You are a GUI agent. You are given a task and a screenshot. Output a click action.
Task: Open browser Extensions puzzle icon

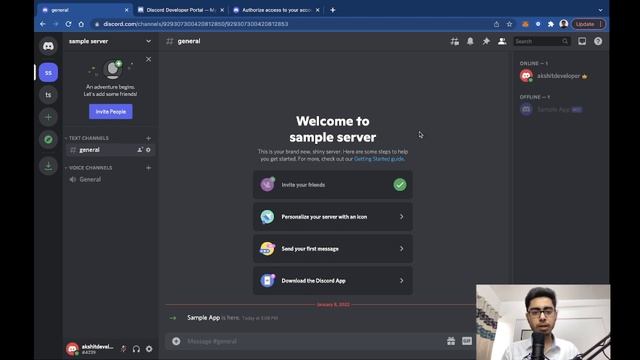click(551, 24)
